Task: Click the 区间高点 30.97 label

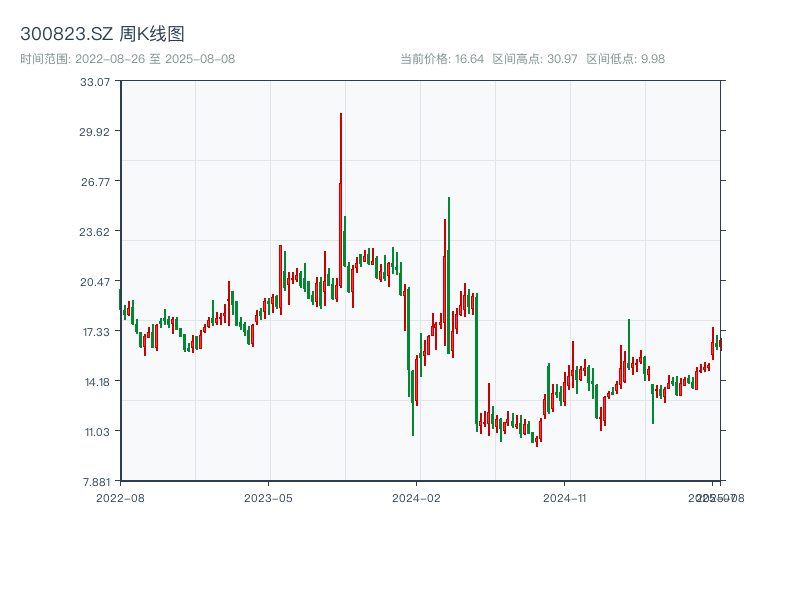Action: pos(535,59)
